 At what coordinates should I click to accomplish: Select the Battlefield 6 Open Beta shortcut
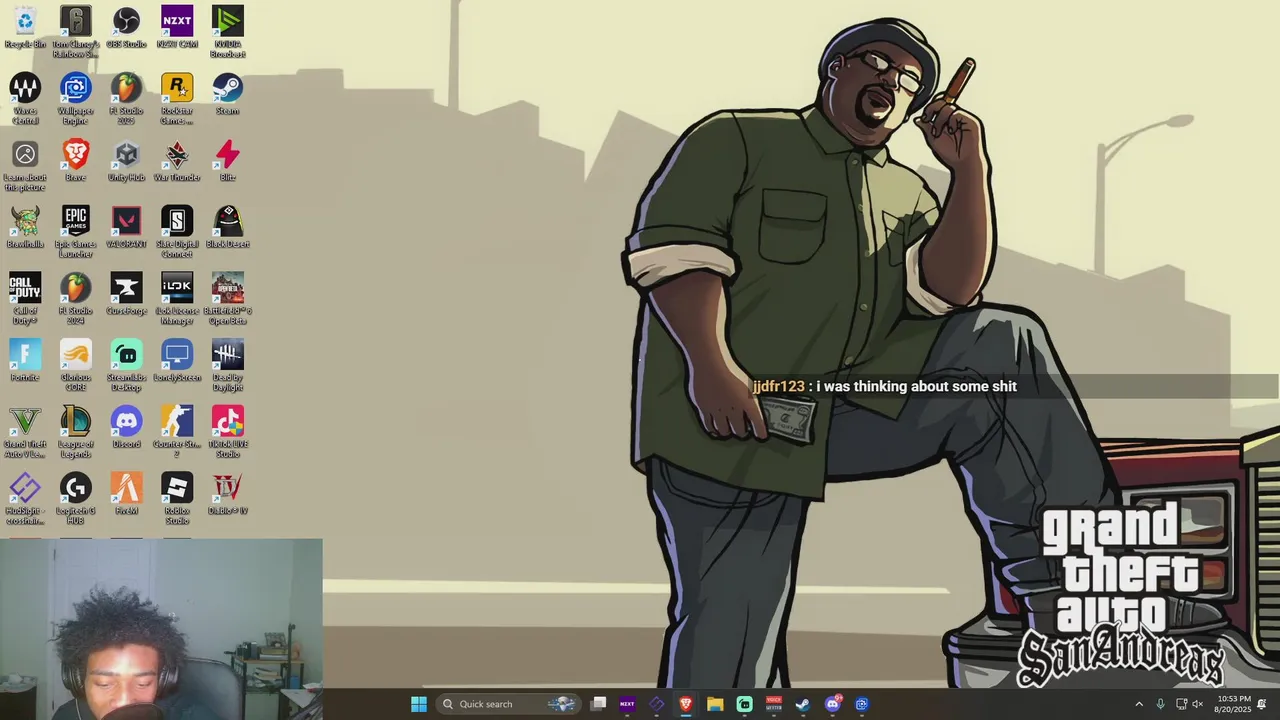coord(227,299)
